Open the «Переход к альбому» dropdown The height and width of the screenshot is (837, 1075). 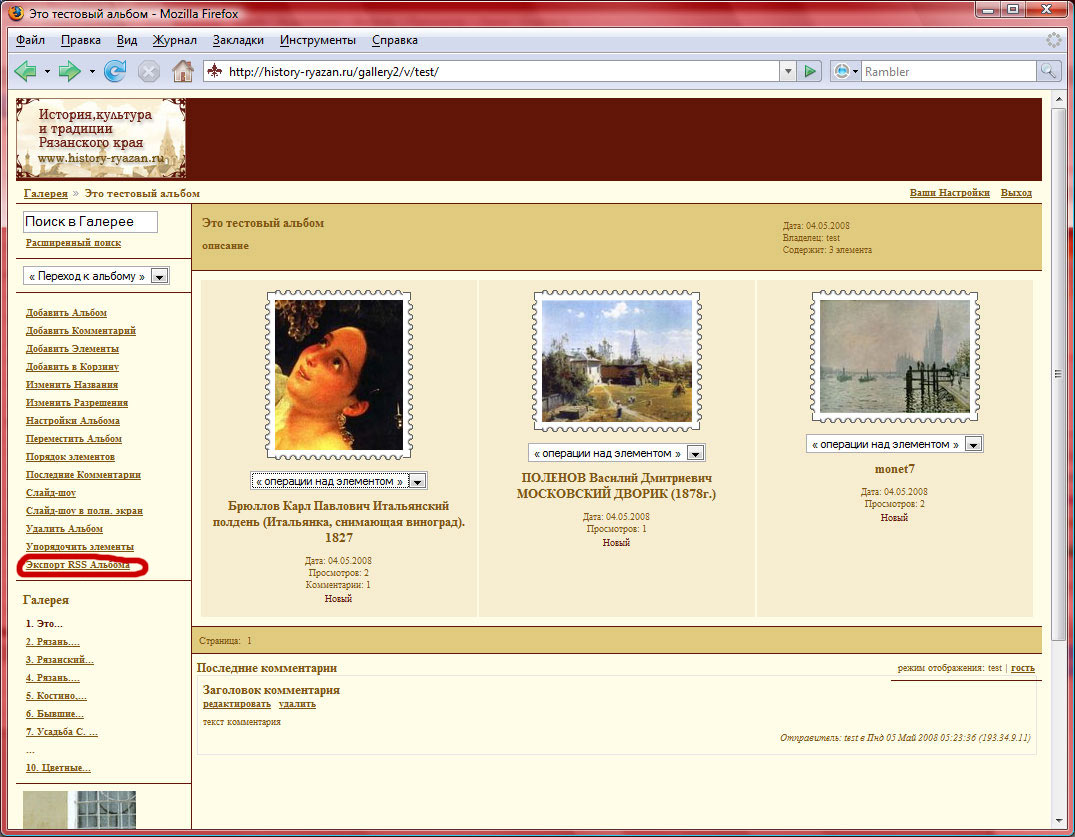tap(96, 276)
